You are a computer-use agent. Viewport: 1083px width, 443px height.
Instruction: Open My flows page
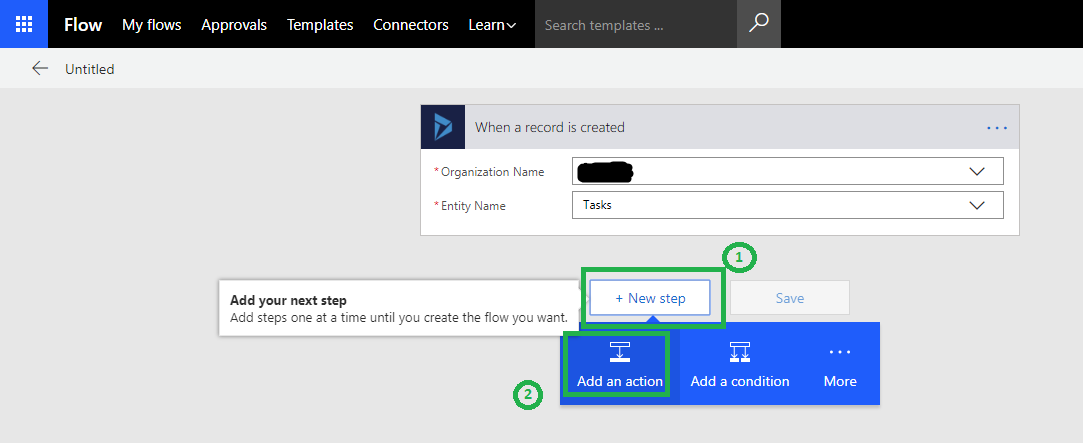point(152,25)
